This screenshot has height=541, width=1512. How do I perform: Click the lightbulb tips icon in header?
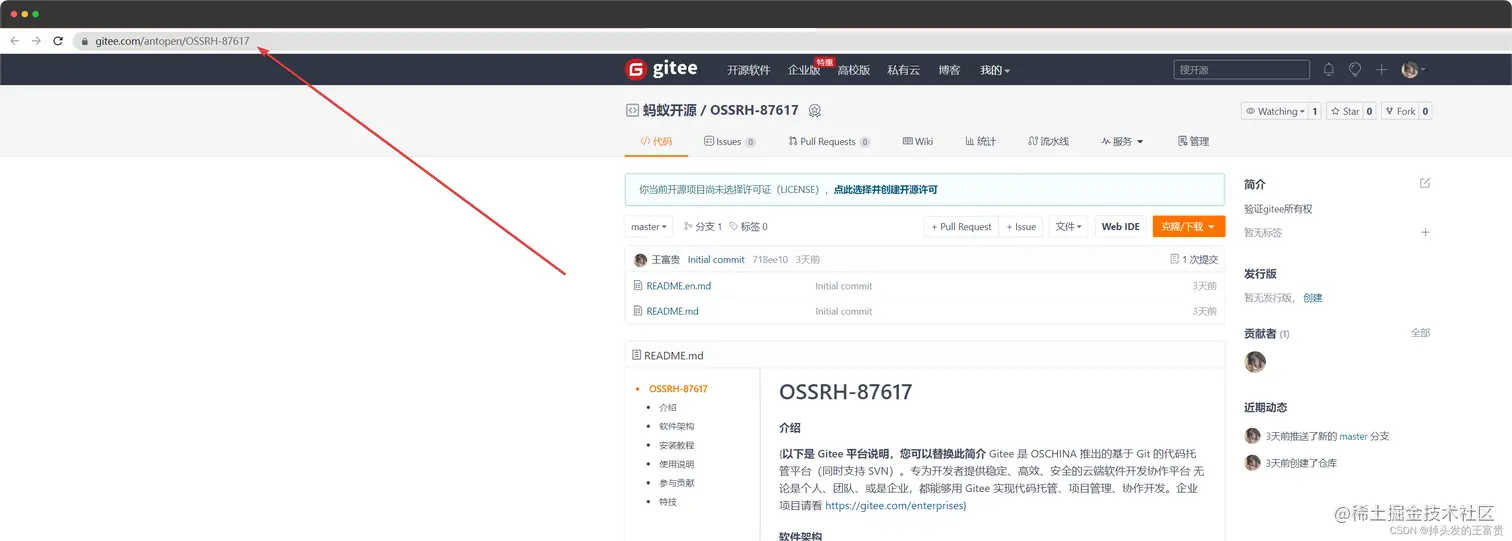(x=1355, y=69)
